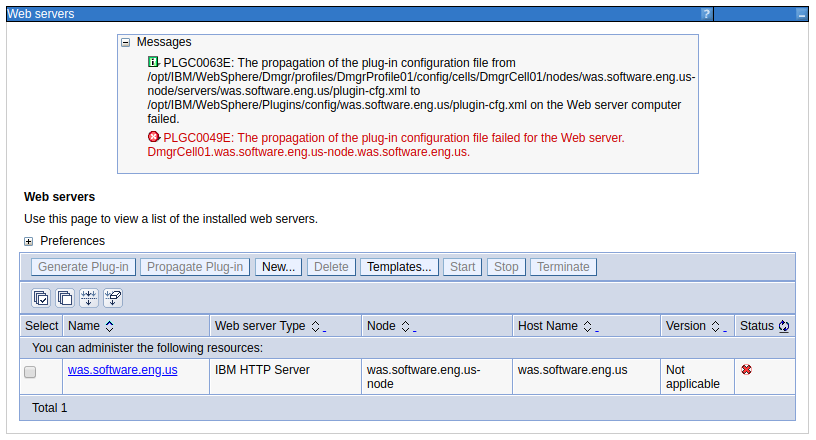The image size is (816, 440).
Task: Collapse the Messages section
Action: click(x=125, y=43)
